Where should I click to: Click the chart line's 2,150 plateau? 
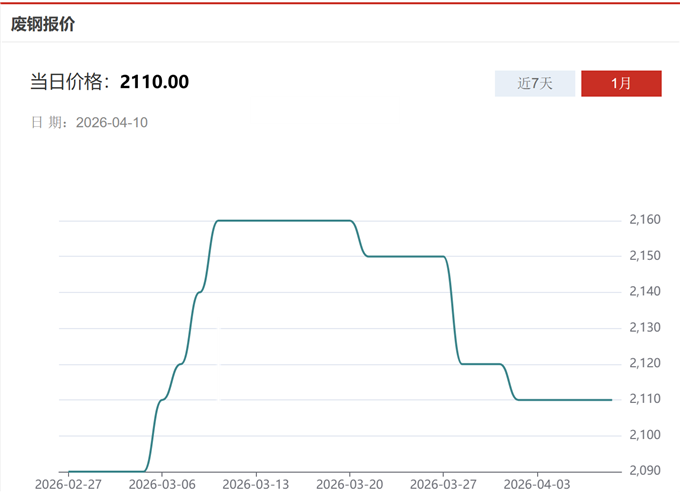click(x=405, y=256)
